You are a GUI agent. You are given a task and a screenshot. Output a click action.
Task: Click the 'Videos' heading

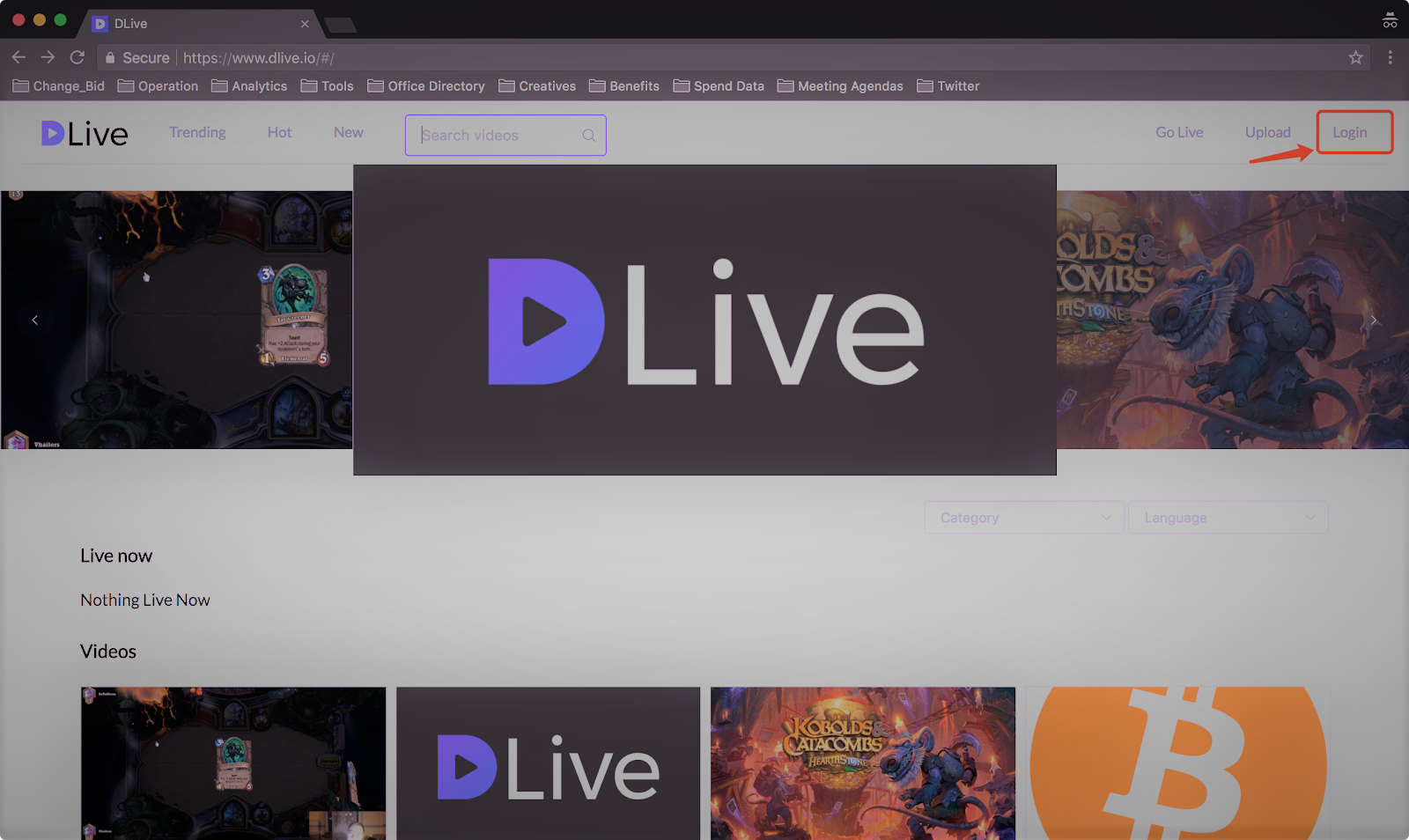coord(108,652)
